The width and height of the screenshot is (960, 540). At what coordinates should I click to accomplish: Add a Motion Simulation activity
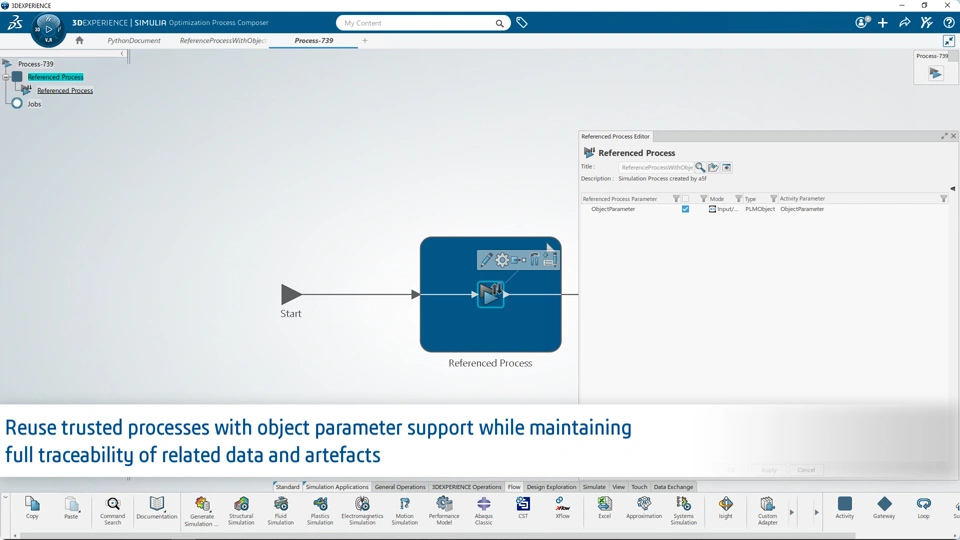point(404,511)
